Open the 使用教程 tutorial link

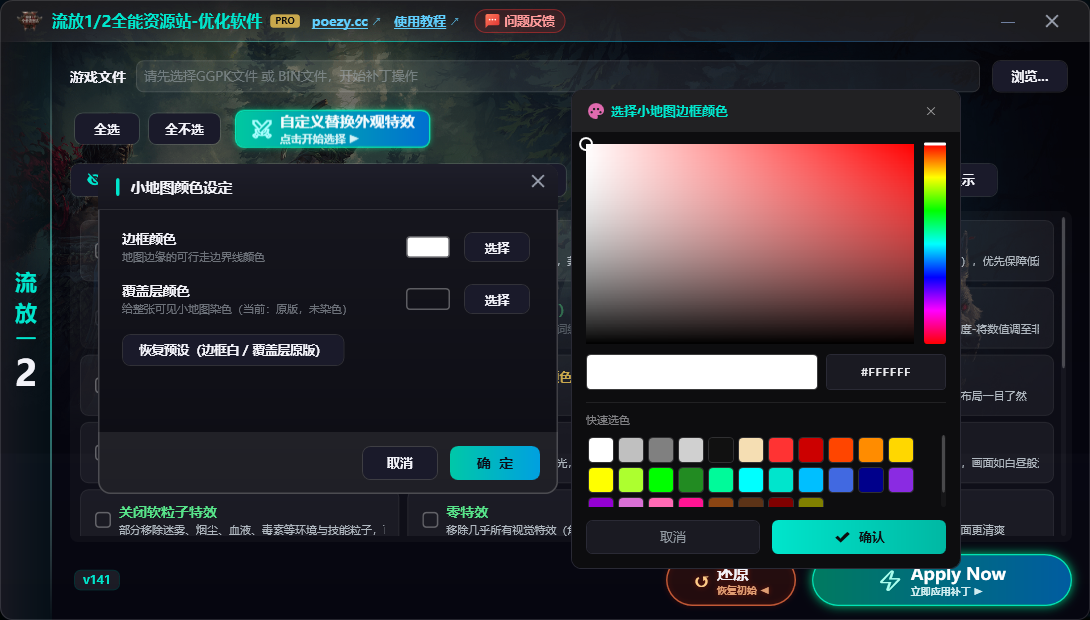tap(420, 22)
